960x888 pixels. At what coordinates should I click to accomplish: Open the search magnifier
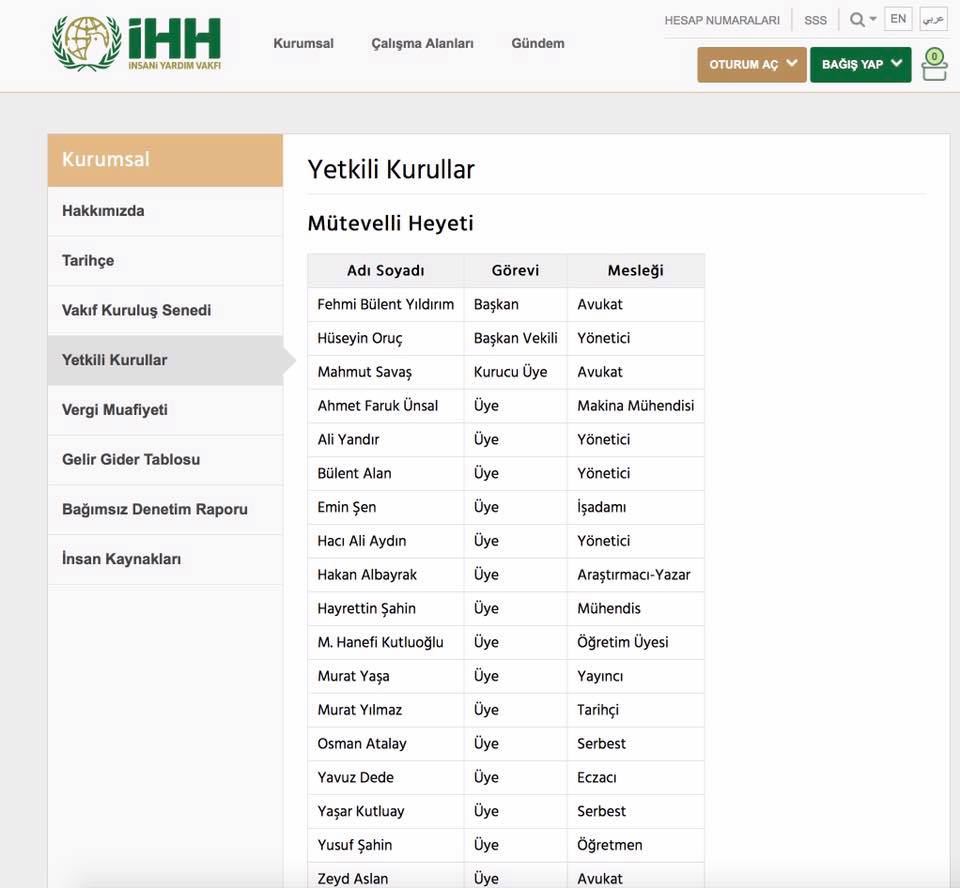coord(855,19)
